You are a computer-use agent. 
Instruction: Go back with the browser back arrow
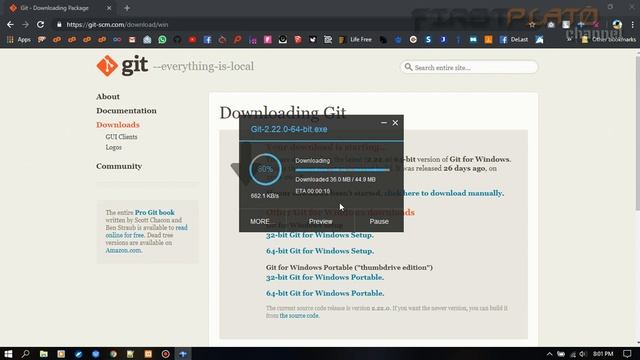(10, 24)
